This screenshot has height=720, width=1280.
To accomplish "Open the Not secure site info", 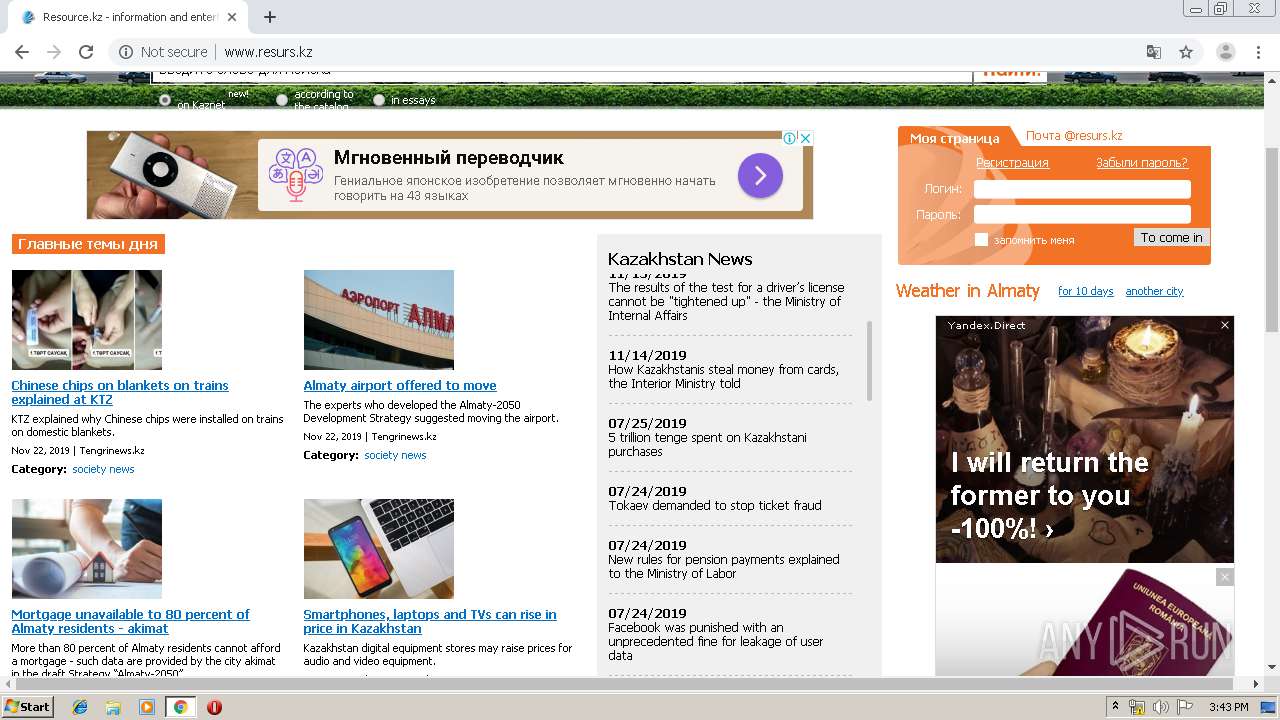I will click(x=164, y=52).
